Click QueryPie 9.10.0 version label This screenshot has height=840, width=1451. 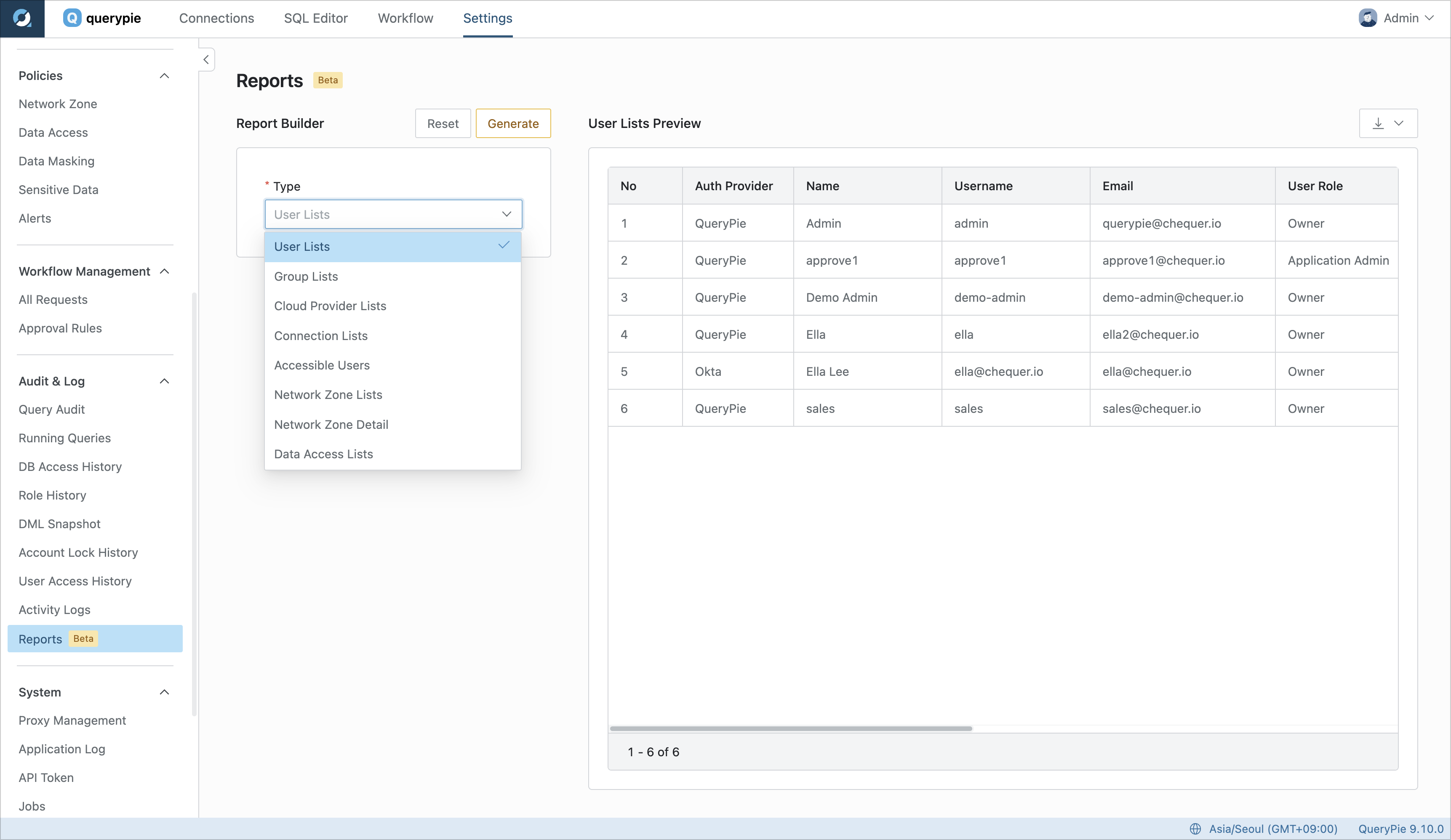tap(1401, 829)
